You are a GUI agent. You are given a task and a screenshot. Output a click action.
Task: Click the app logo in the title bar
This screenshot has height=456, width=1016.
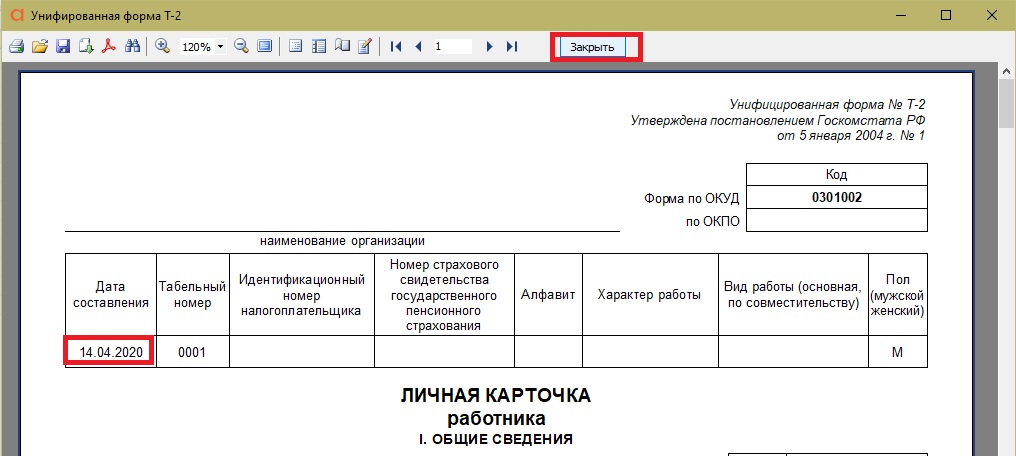click(17, 15)
